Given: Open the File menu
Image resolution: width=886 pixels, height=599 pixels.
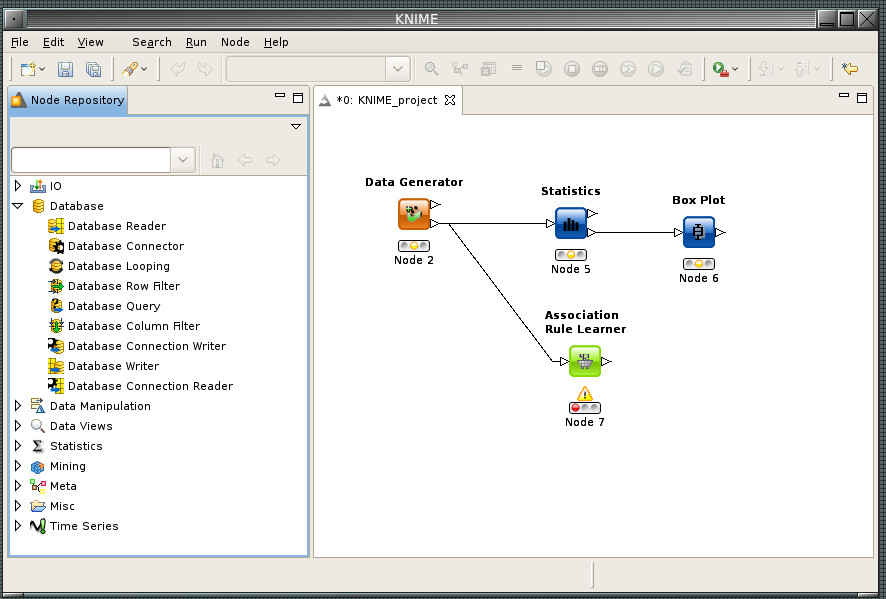Looking at the screenshot, I should (x=19, y=42).
